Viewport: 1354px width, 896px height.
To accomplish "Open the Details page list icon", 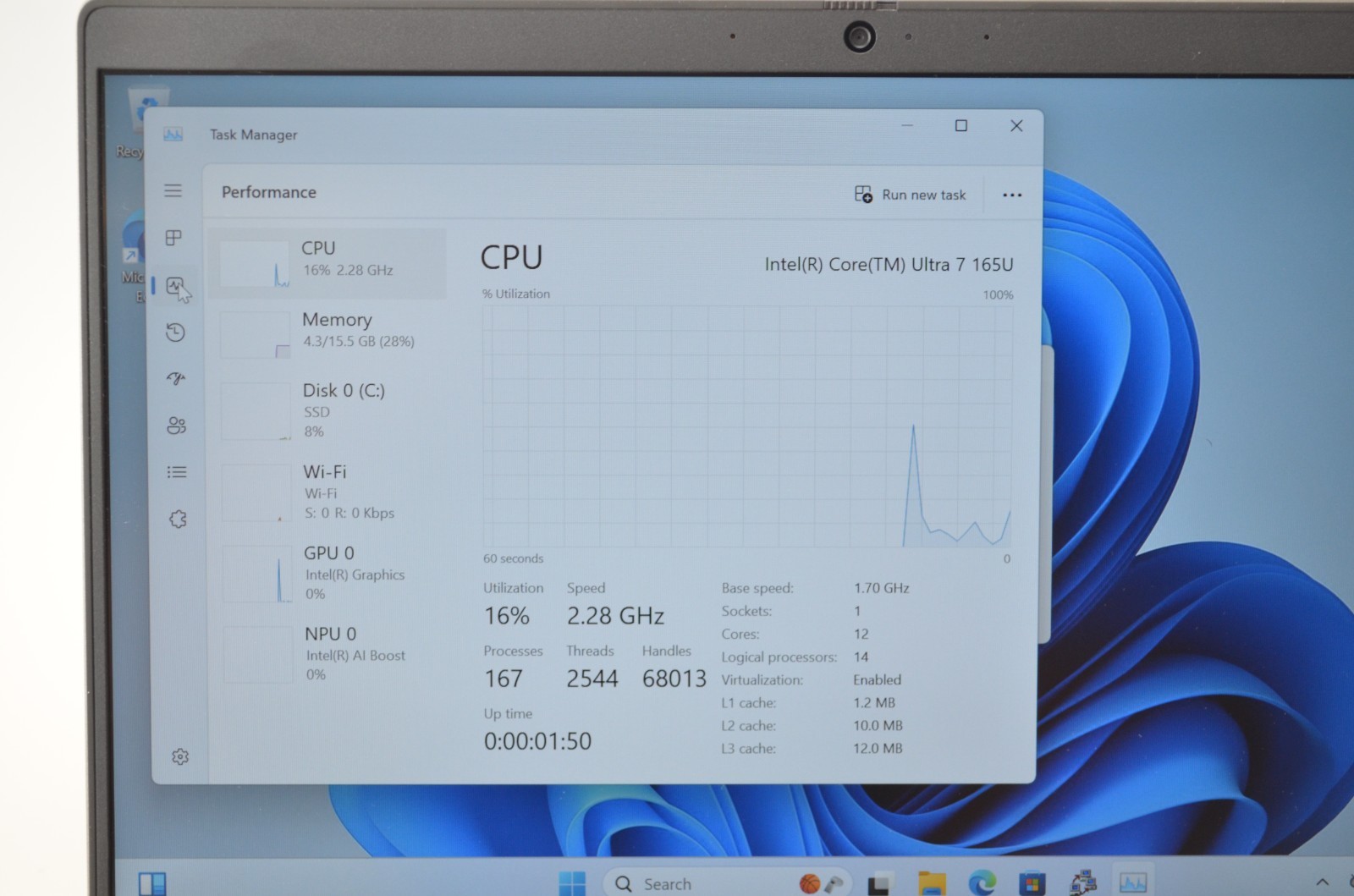I will pyautogui.click(x=177, y=472).
